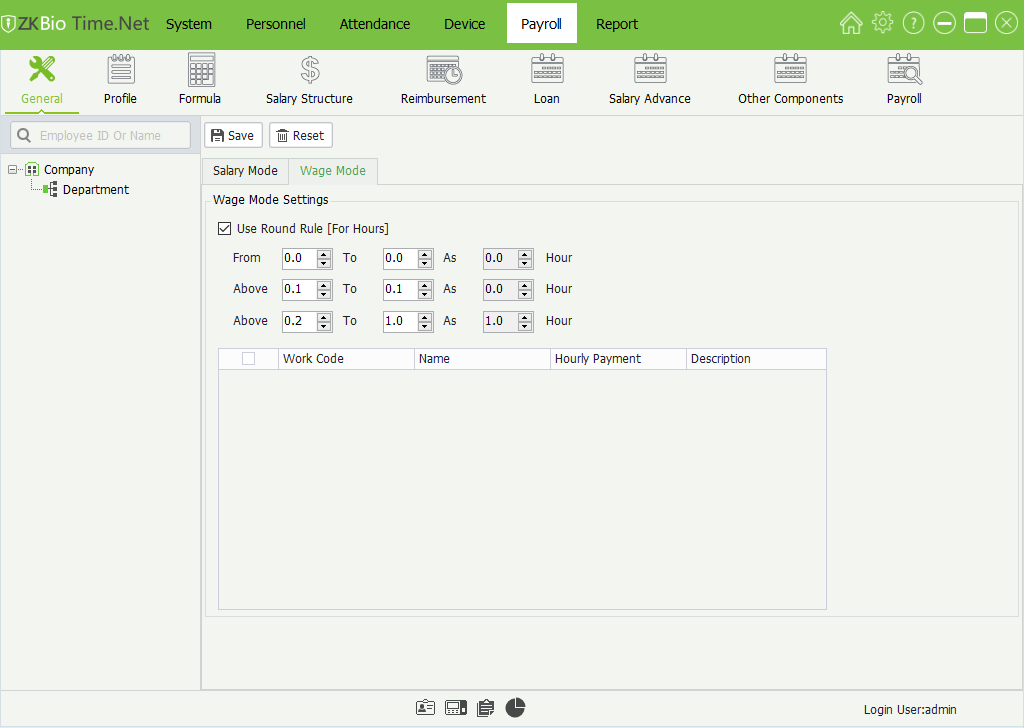Increase the third row As 1.0 value
The width and height of the screenshot is (1024, 728).
(x=525, y=317)
